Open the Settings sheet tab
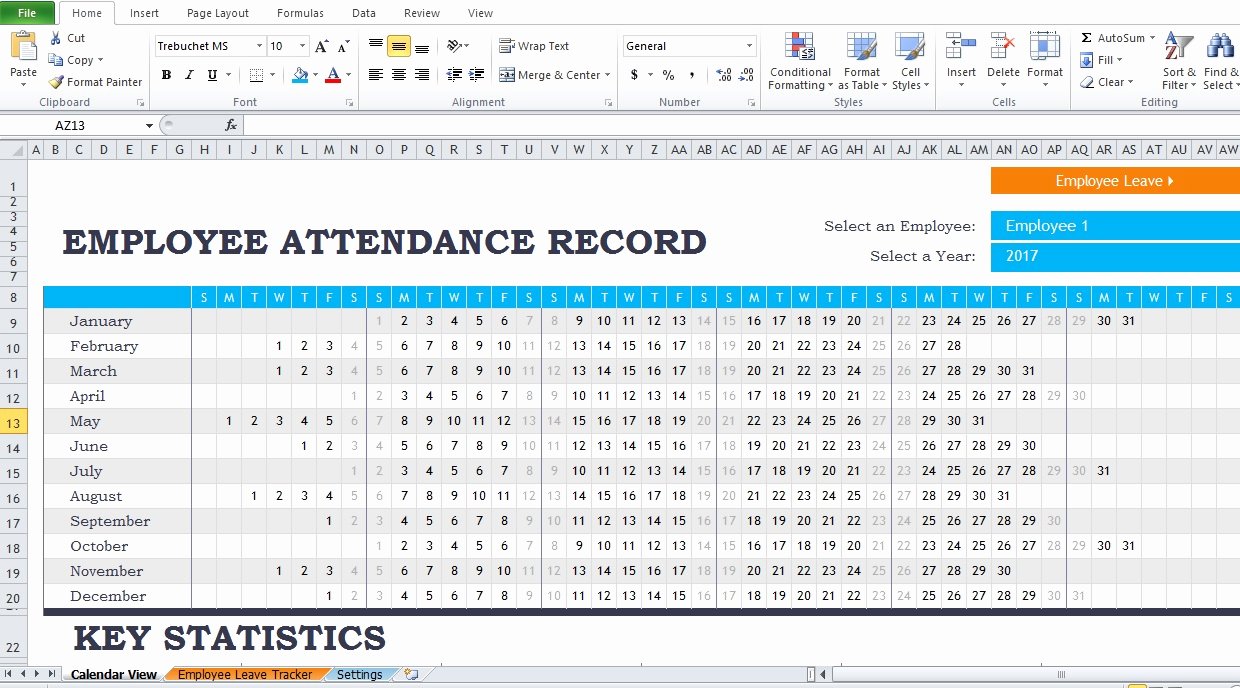The width and height of the screenshot is (1240, 688). coord(360,675)
